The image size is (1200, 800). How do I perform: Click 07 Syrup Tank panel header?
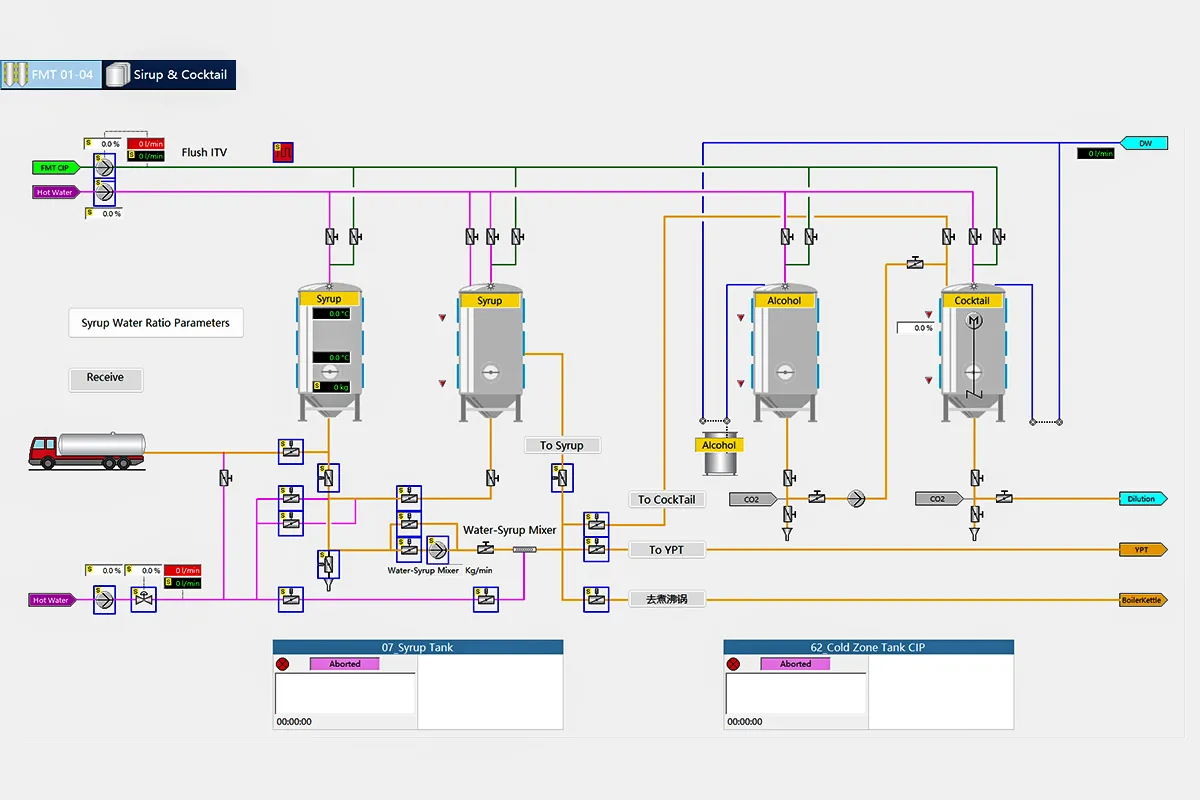click(418, 647)
